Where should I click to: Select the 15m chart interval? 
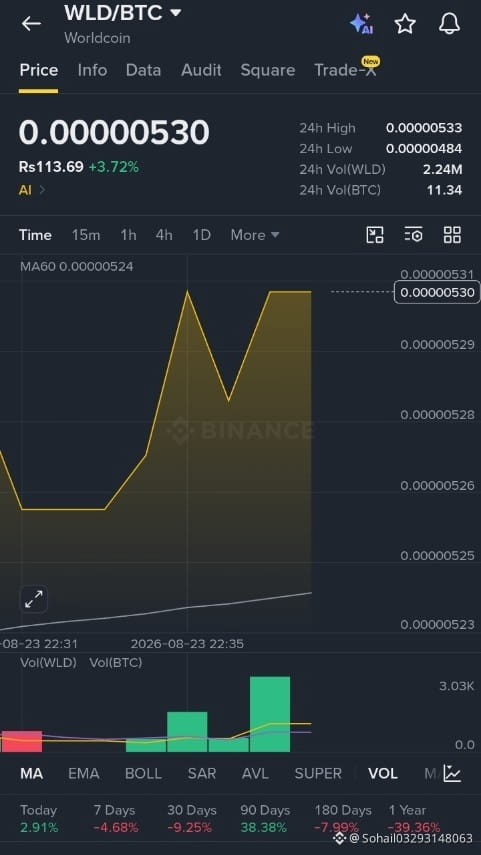click(x=86, y=235)
